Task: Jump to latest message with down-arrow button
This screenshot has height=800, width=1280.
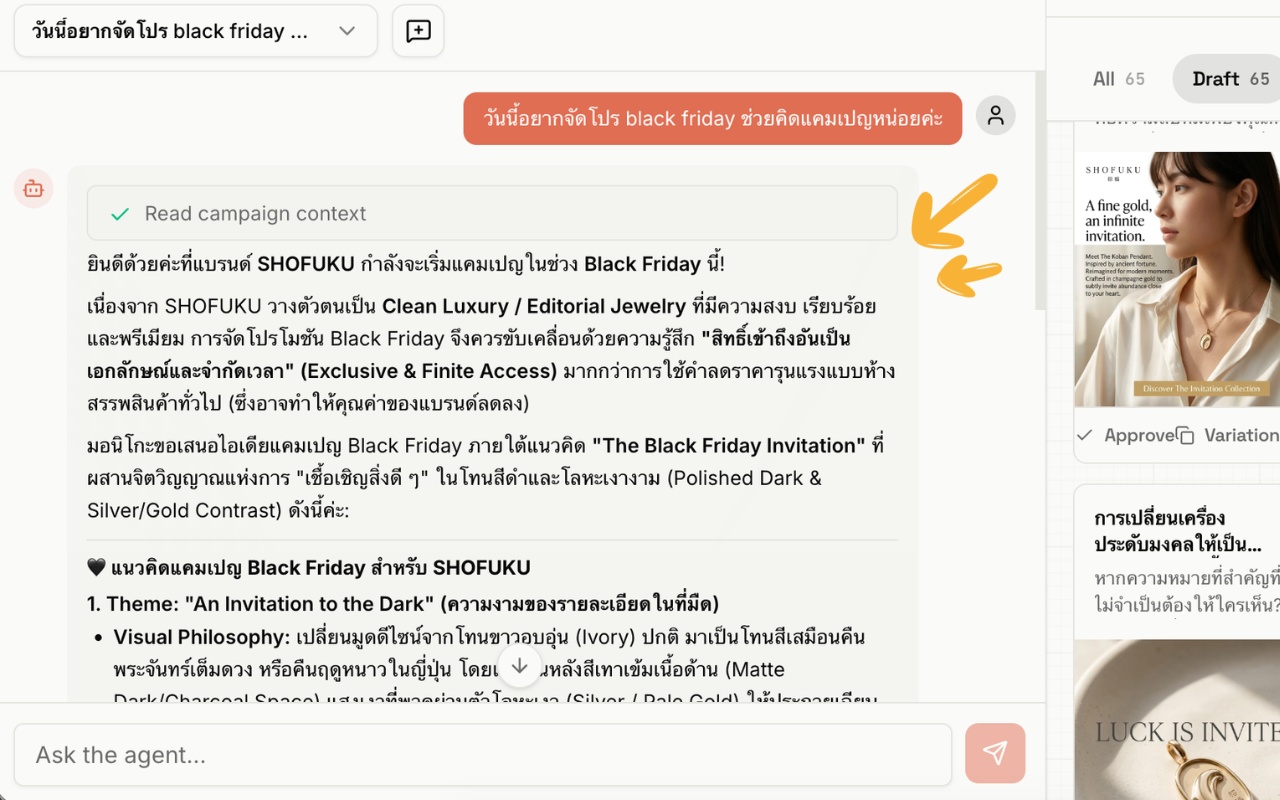Action: point(519,665)
